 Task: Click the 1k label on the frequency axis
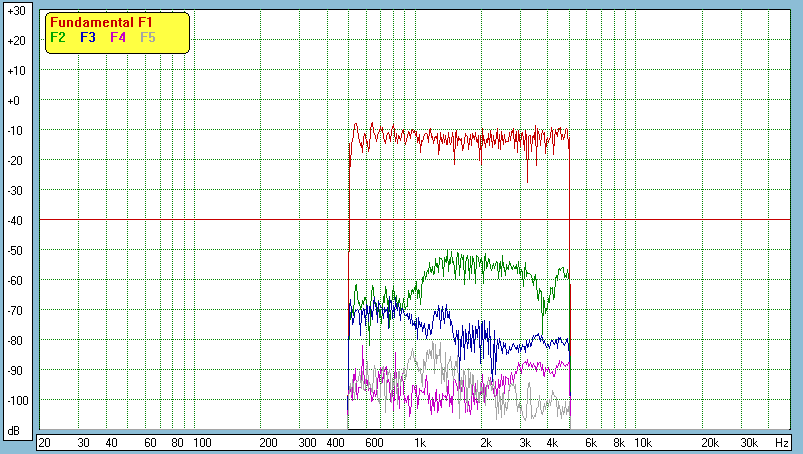coord(420,442)
